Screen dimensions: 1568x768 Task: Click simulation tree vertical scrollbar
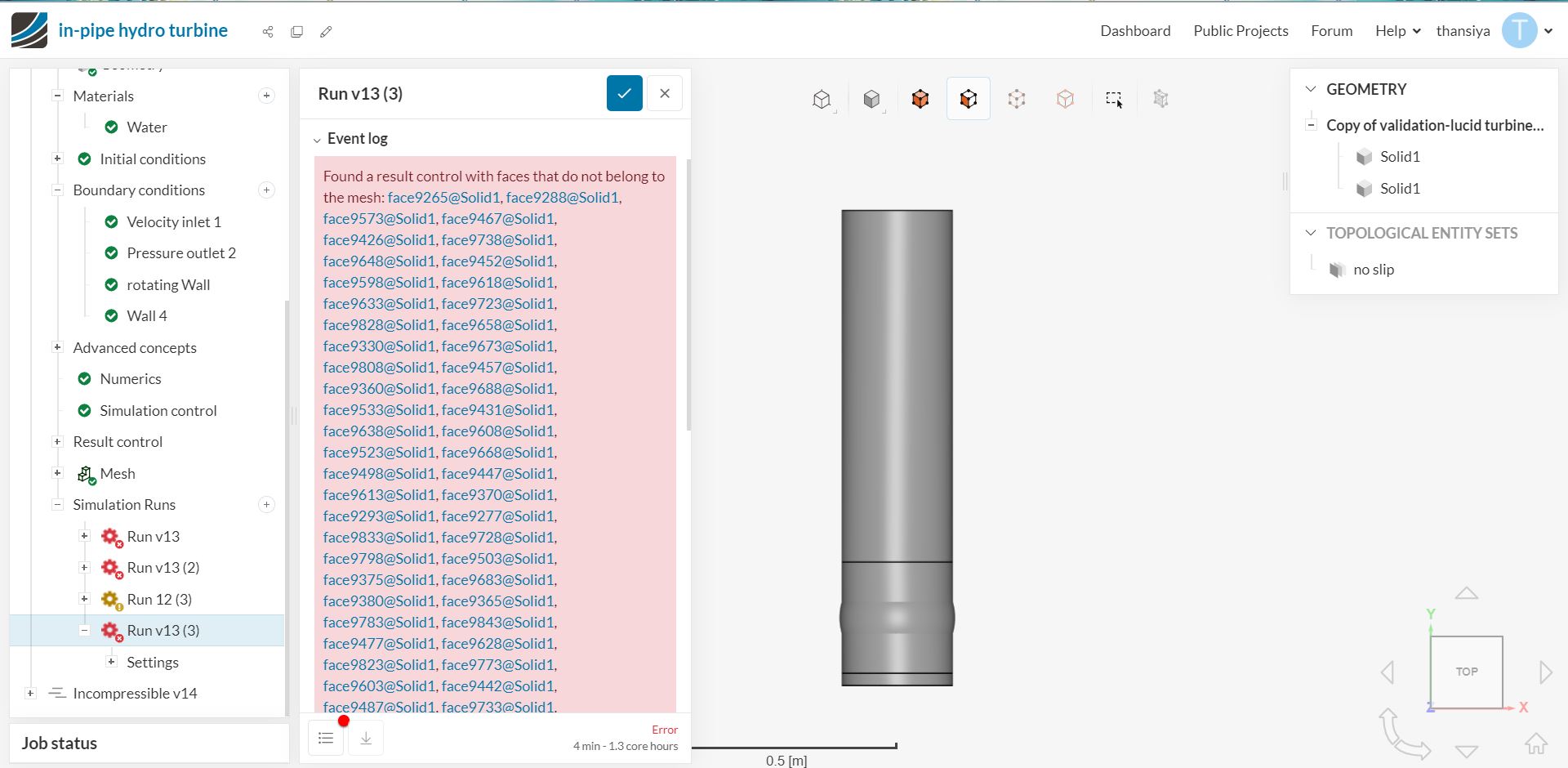[286, 507]
